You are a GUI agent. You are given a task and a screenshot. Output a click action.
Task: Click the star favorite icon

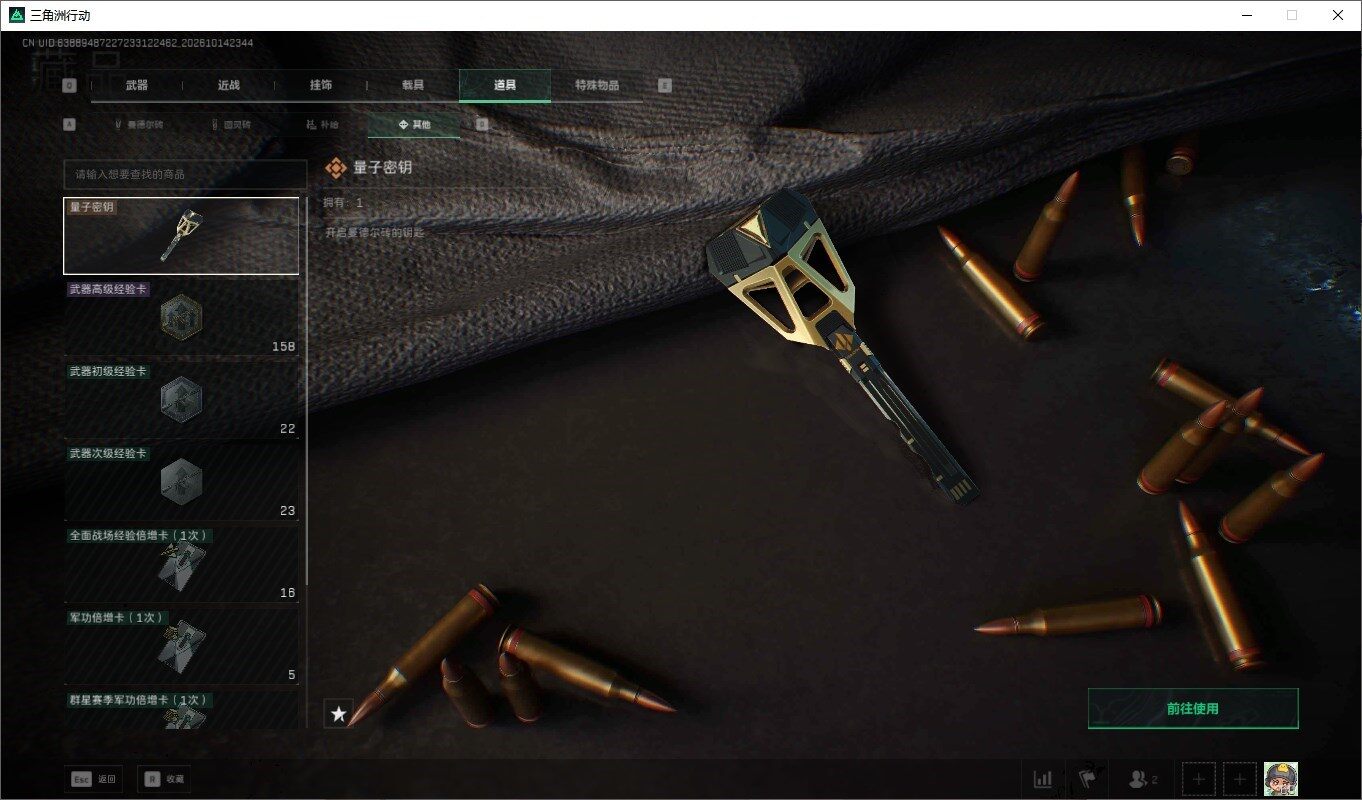(x=338, y=714)
